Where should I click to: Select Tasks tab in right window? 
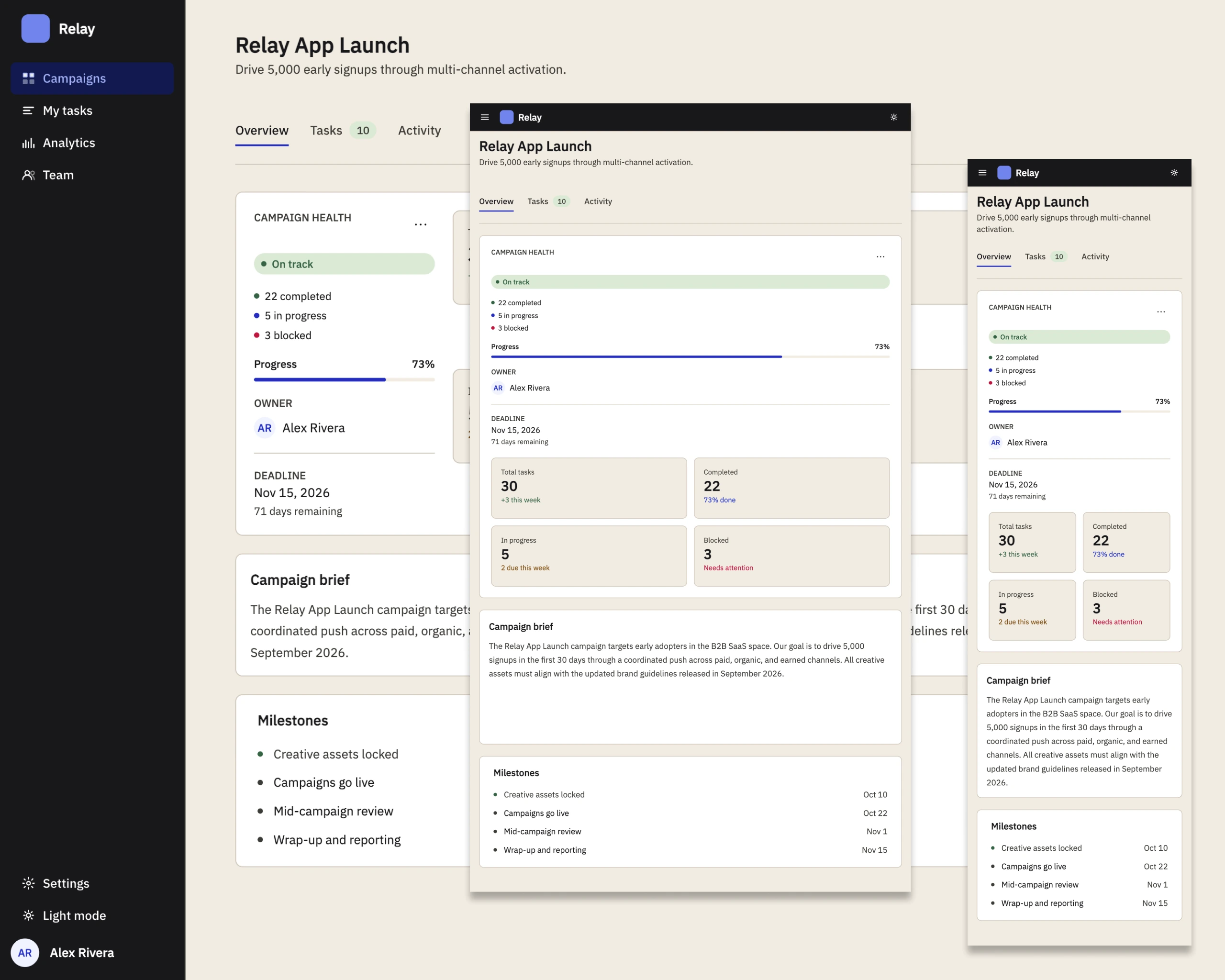(x=1046, y=257)
